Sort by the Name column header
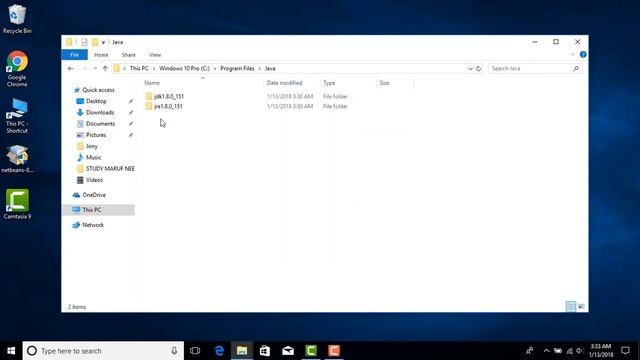640x360 pixels. pos(152,83)
